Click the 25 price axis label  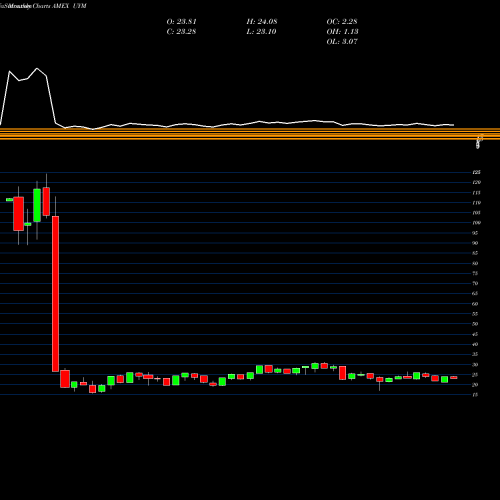475,375
